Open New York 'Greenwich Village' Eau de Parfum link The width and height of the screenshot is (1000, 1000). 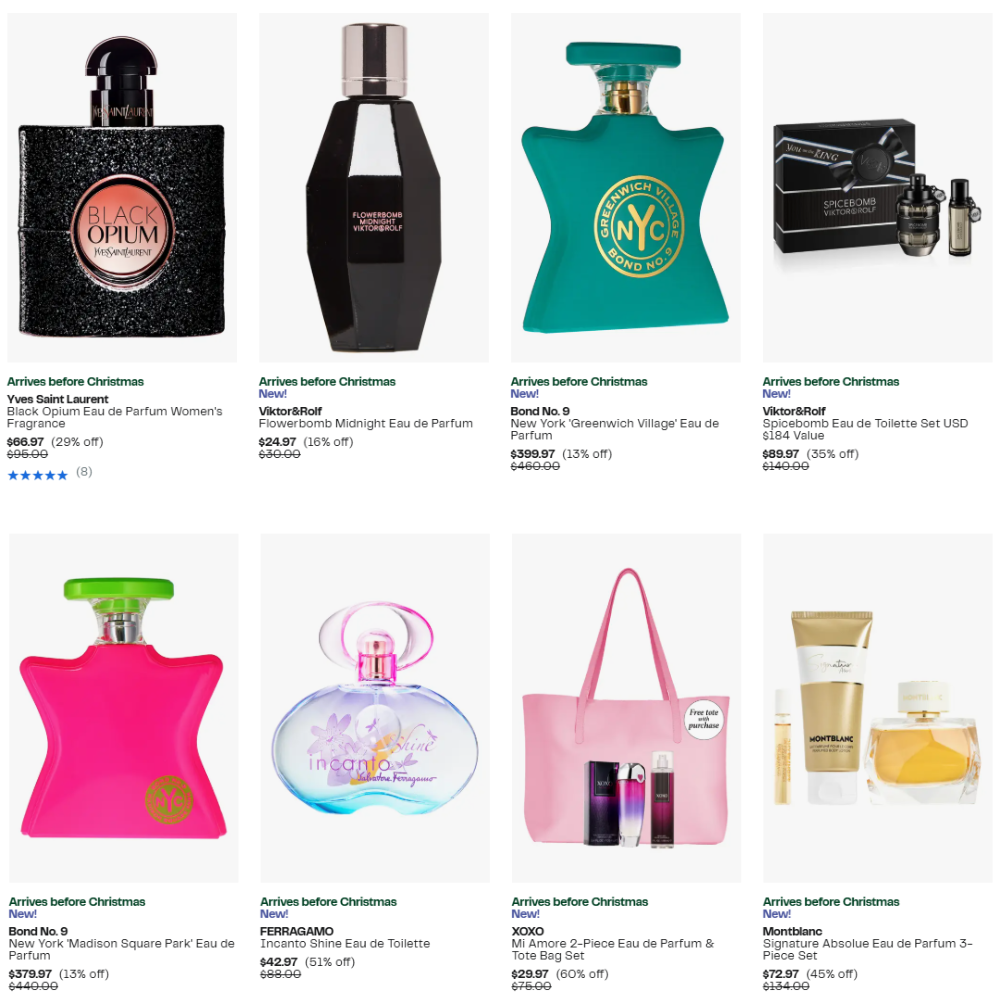pyautogui.click(x=614, y=429)
